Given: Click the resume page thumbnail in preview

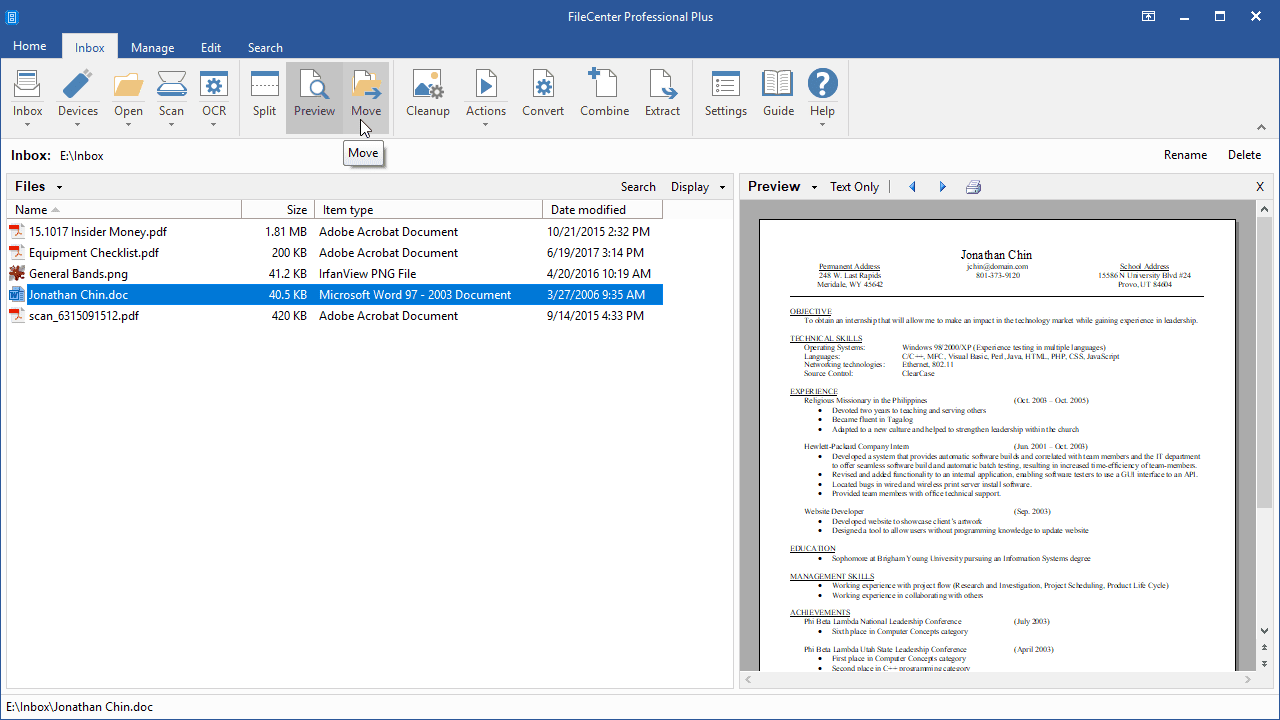Looking at the screenshot, I should click(x=997, y=445).
